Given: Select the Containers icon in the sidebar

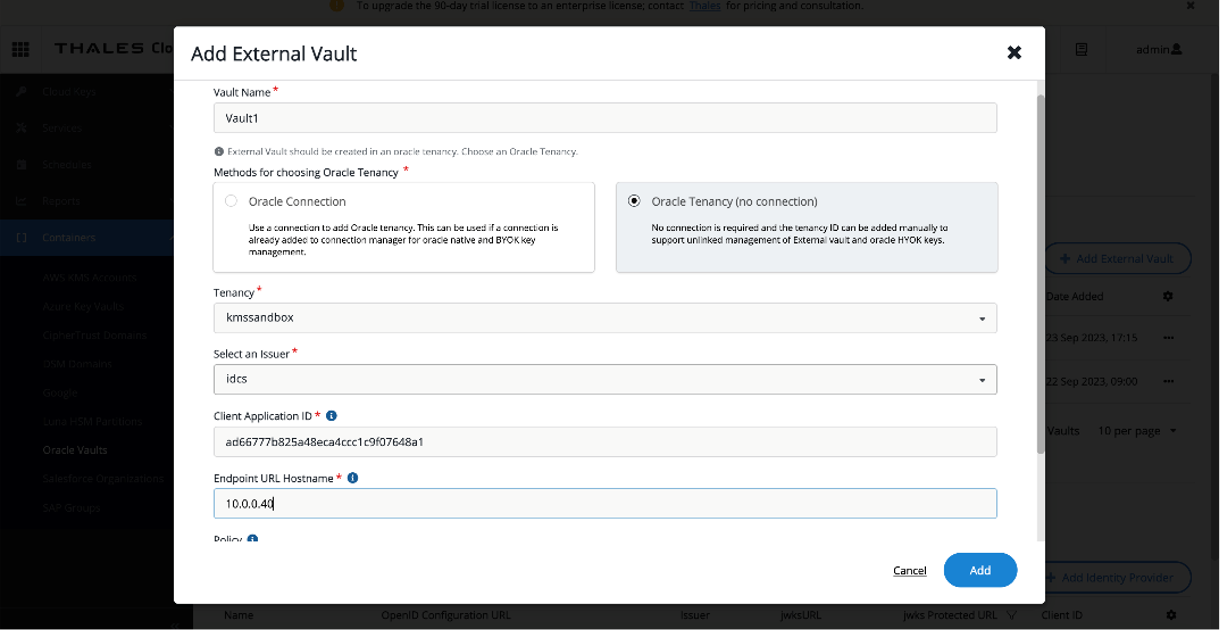Looking at the screenshot, I should tap(20, 237).
